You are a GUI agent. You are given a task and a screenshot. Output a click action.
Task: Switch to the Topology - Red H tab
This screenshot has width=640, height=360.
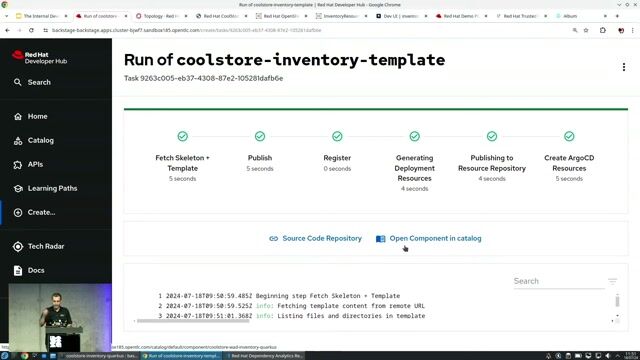[161, 16]
